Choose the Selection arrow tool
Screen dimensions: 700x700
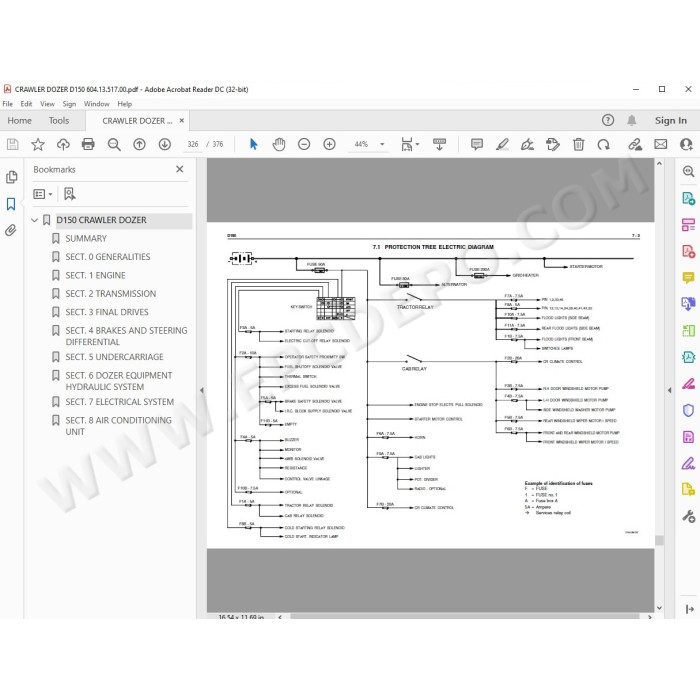click(x=254, y=144)
